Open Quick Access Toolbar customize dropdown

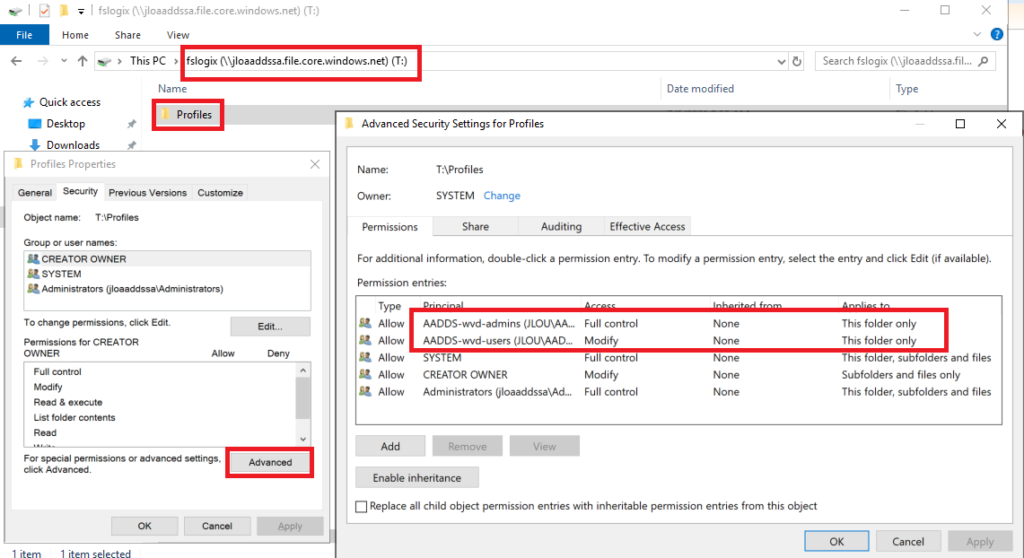(x=81, y=11)
